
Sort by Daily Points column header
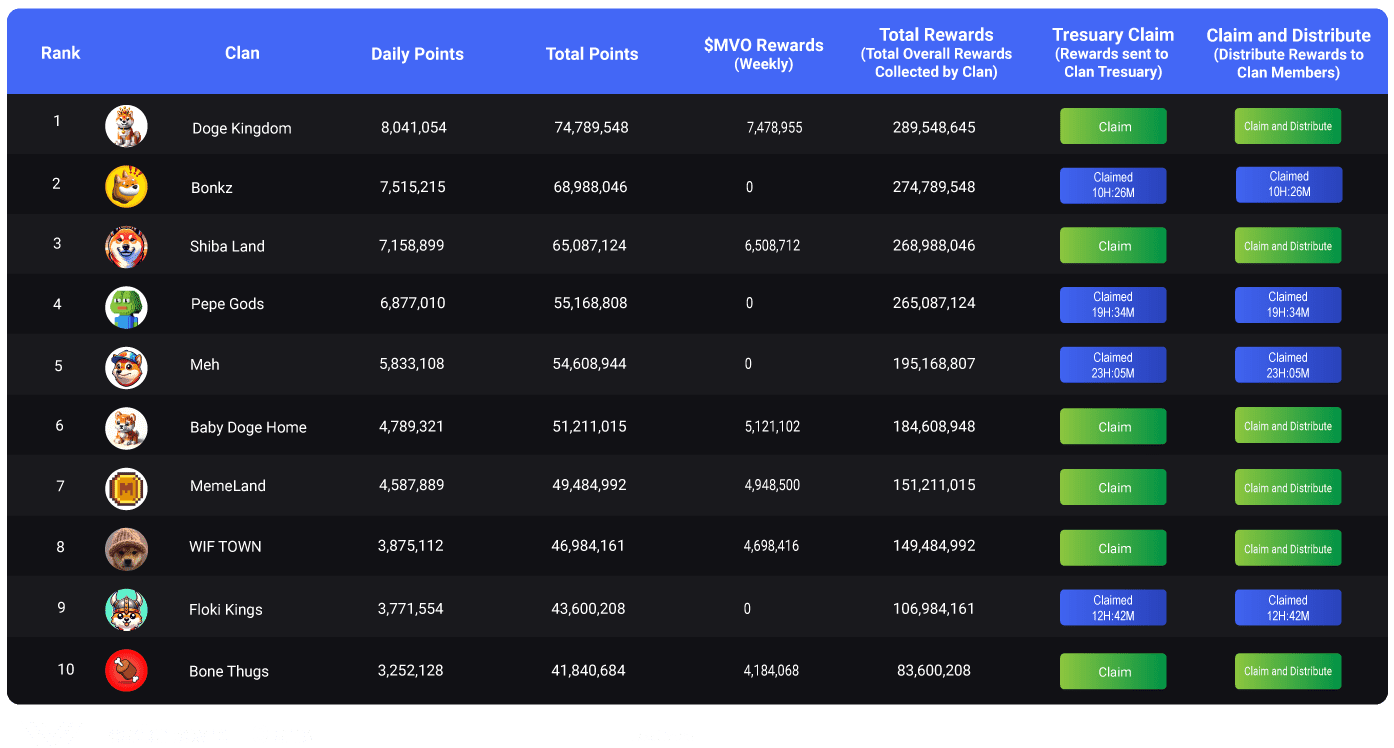(x=417, y=54)
